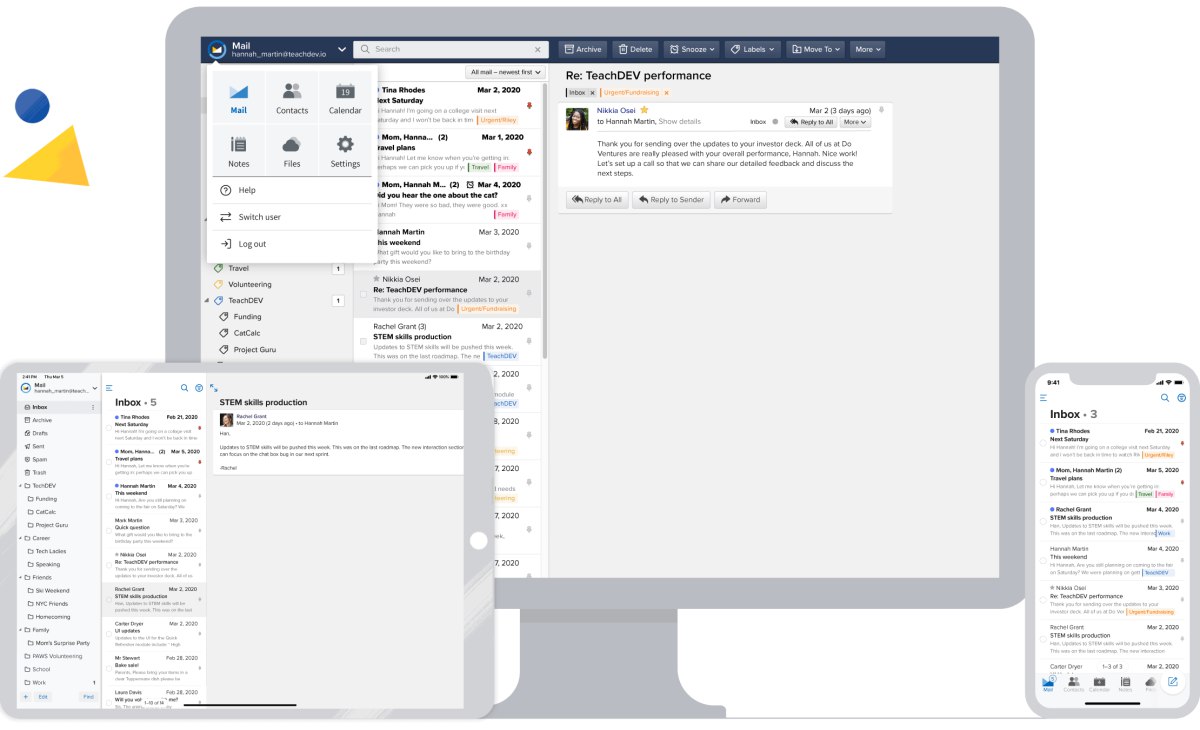
Task: Open Contacts from the app launcher
Action: pos(292,97)
